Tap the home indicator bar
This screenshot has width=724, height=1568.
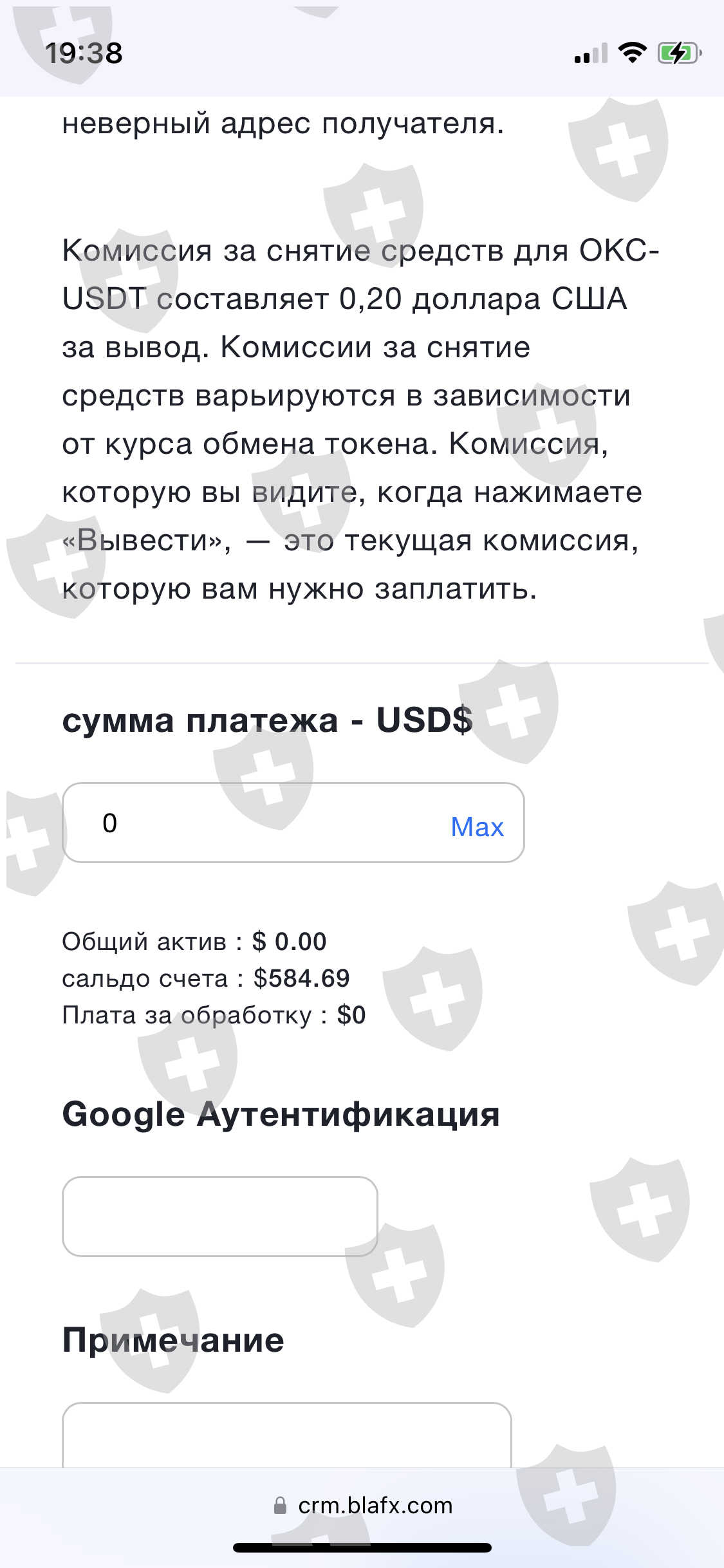click(x=362, y=1547)
